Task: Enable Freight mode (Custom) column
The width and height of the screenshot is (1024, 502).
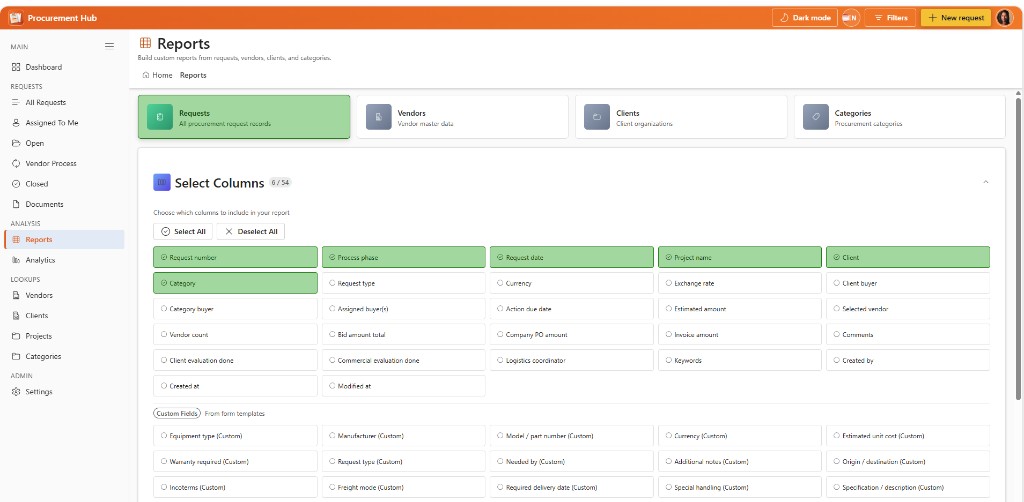Action: (404, 488)
